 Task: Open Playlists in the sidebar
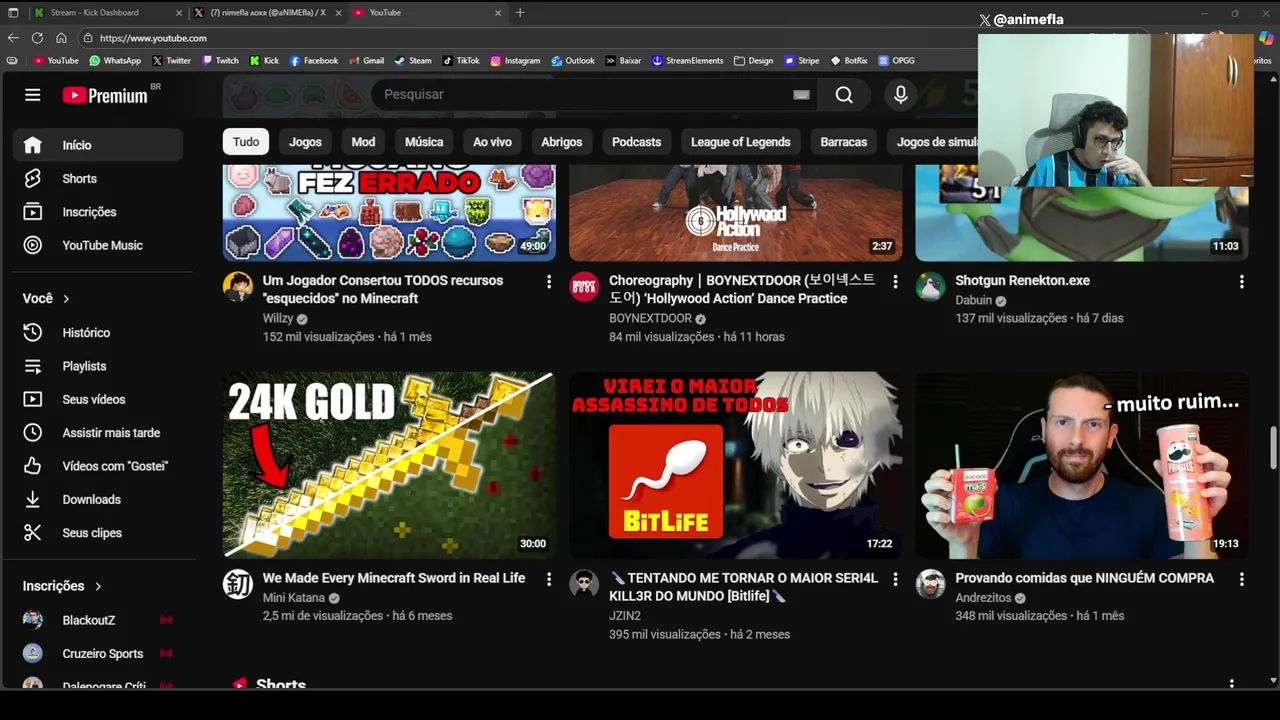(x=98, y=366)
